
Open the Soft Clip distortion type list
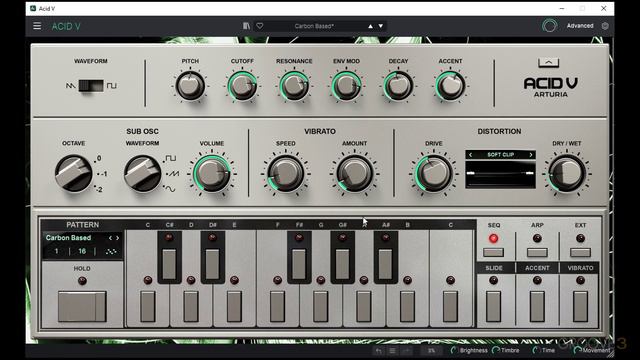tap(500, 155)
